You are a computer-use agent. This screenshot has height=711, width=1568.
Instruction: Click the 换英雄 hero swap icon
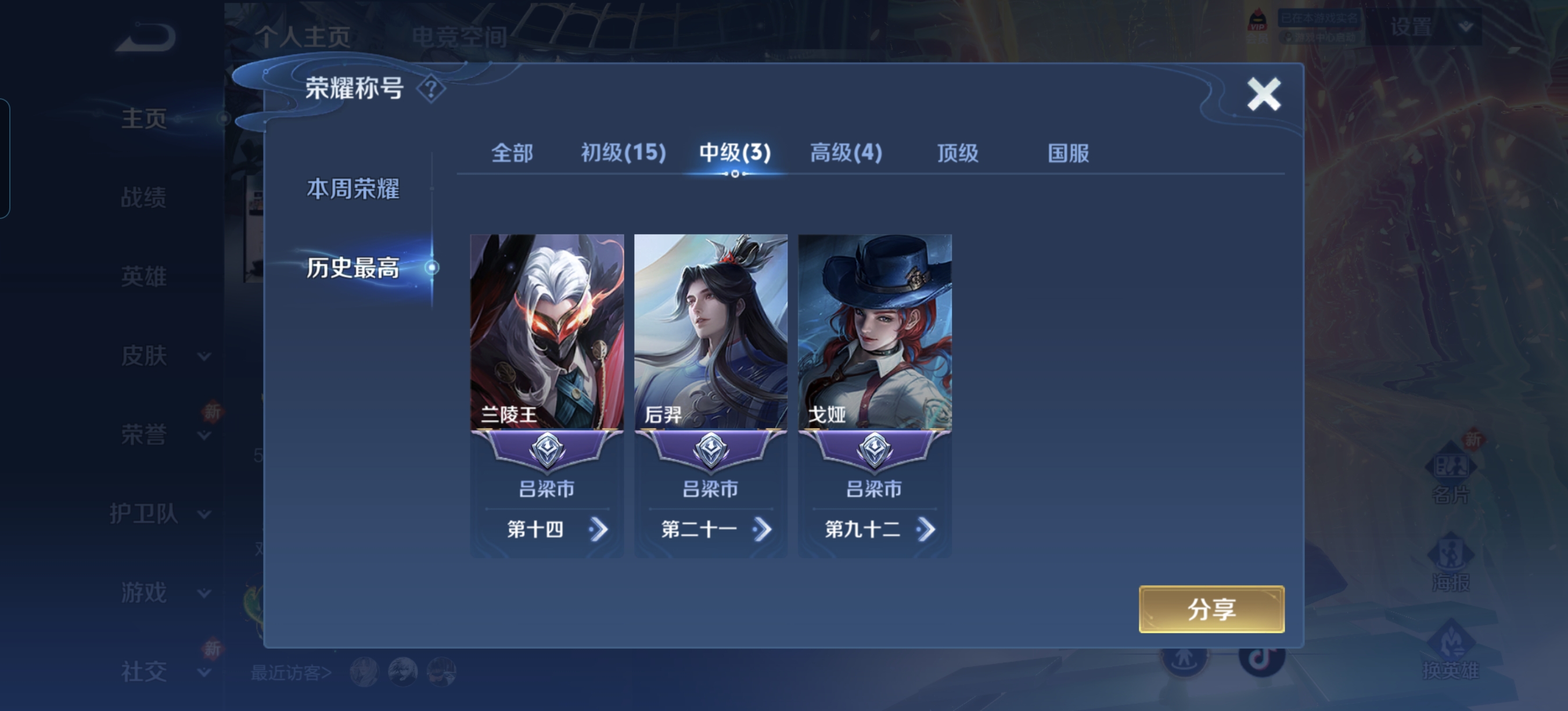point(1451,649)
